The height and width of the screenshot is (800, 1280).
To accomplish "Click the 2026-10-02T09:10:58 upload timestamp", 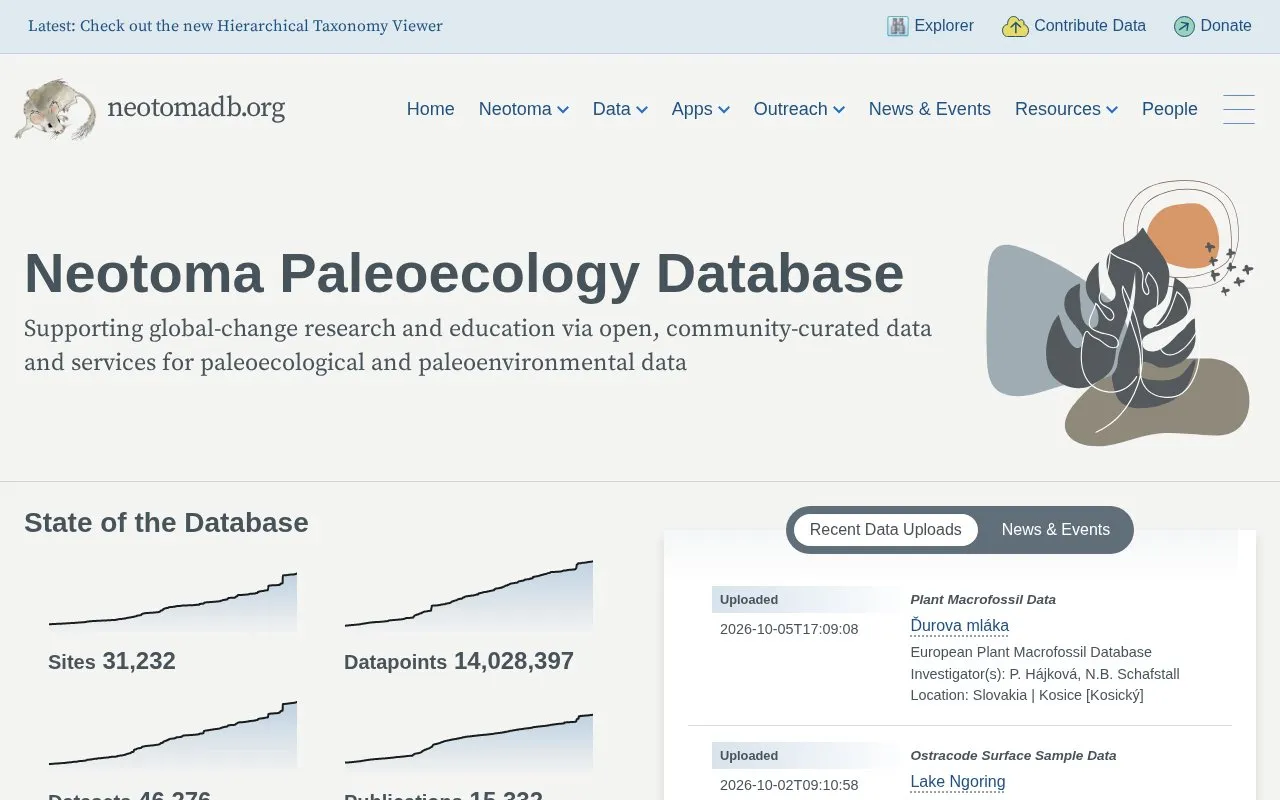I will coord(789,785).
